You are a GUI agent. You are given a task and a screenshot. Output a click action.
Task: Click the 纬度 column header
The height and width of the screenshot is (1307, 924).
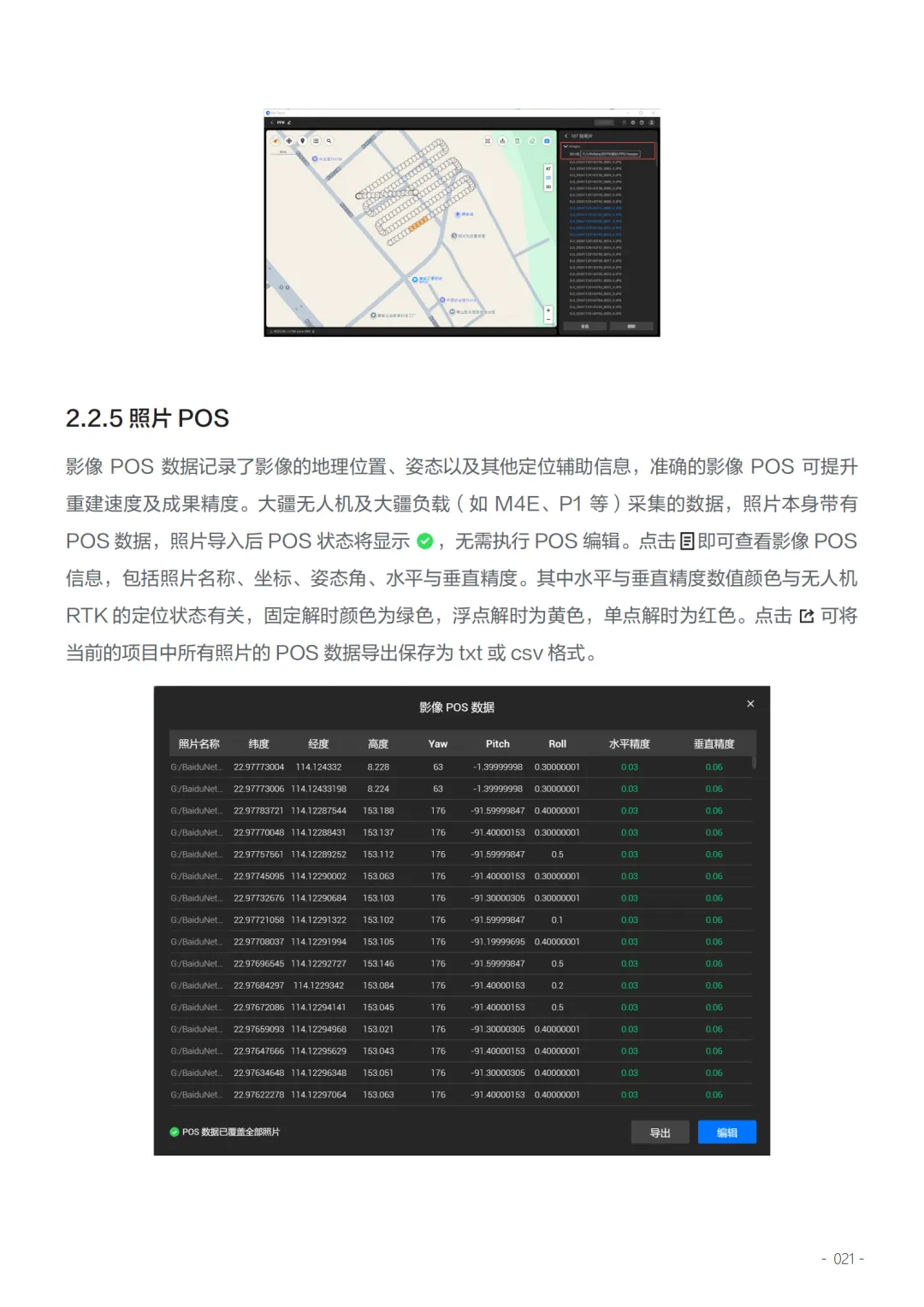[x=258, y=744]
